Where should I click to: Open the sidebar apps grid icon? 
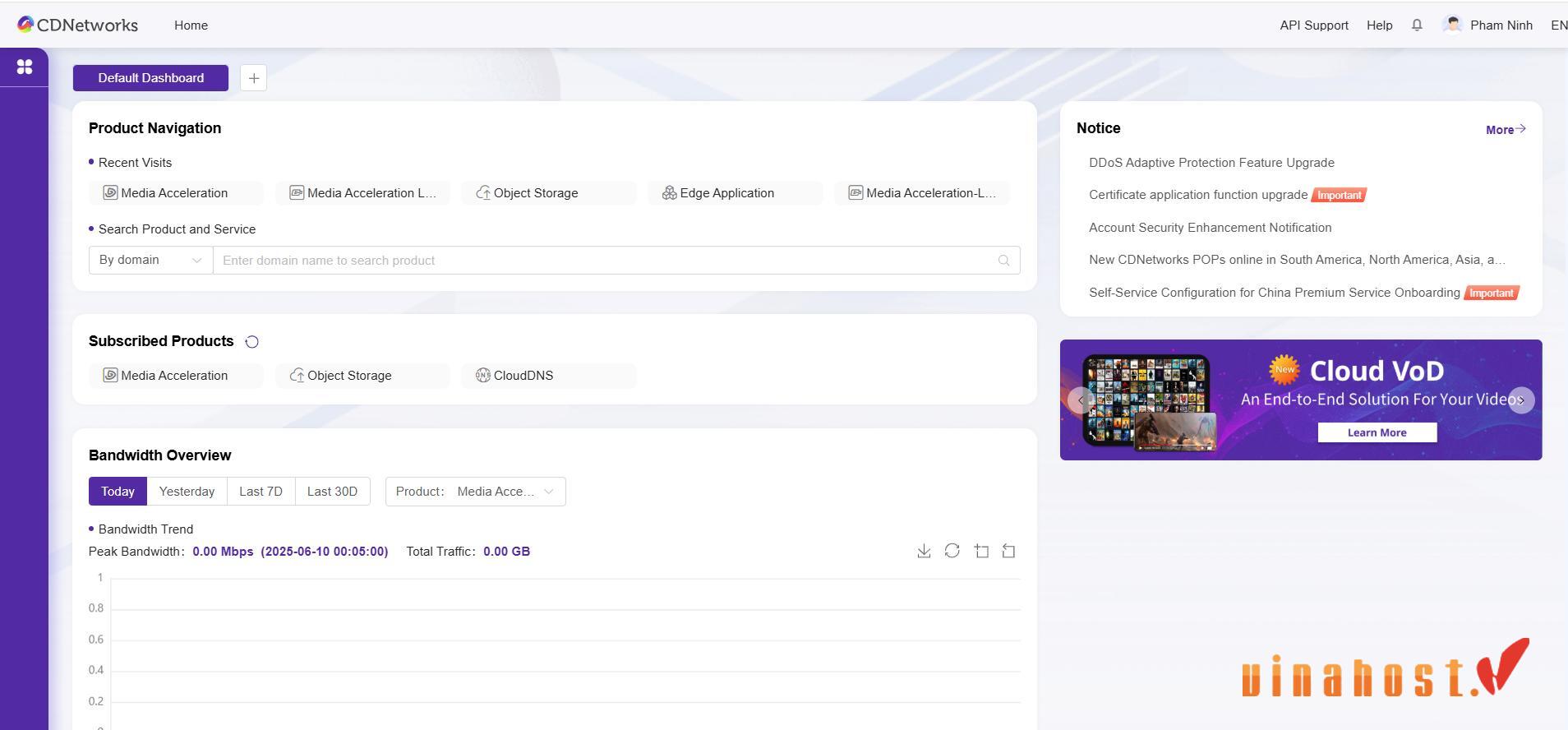pyautogui.click(x=25, y=67)
